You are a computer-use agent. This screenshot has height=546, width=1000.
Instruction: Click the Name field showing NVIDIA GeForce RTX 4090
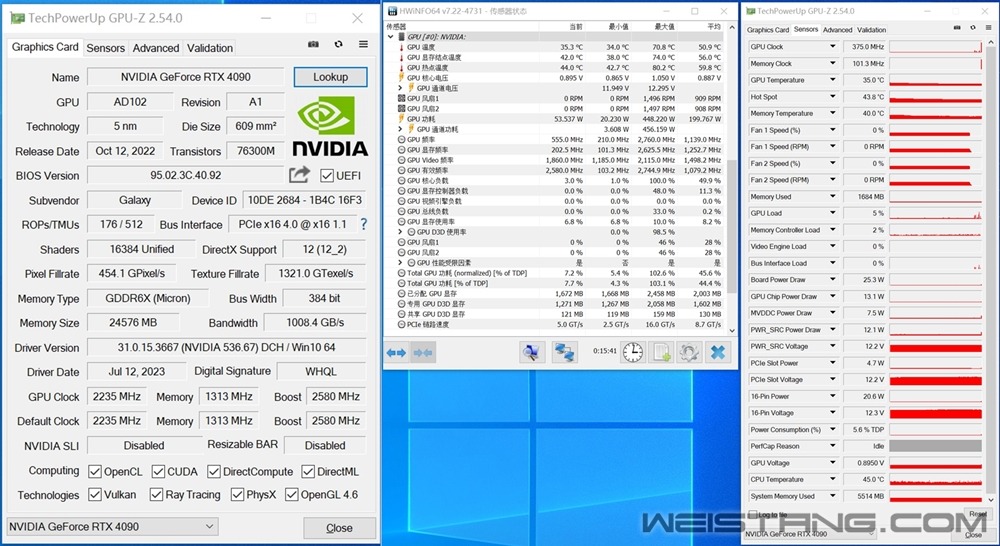pyautogui.click(x=186, y=77)
